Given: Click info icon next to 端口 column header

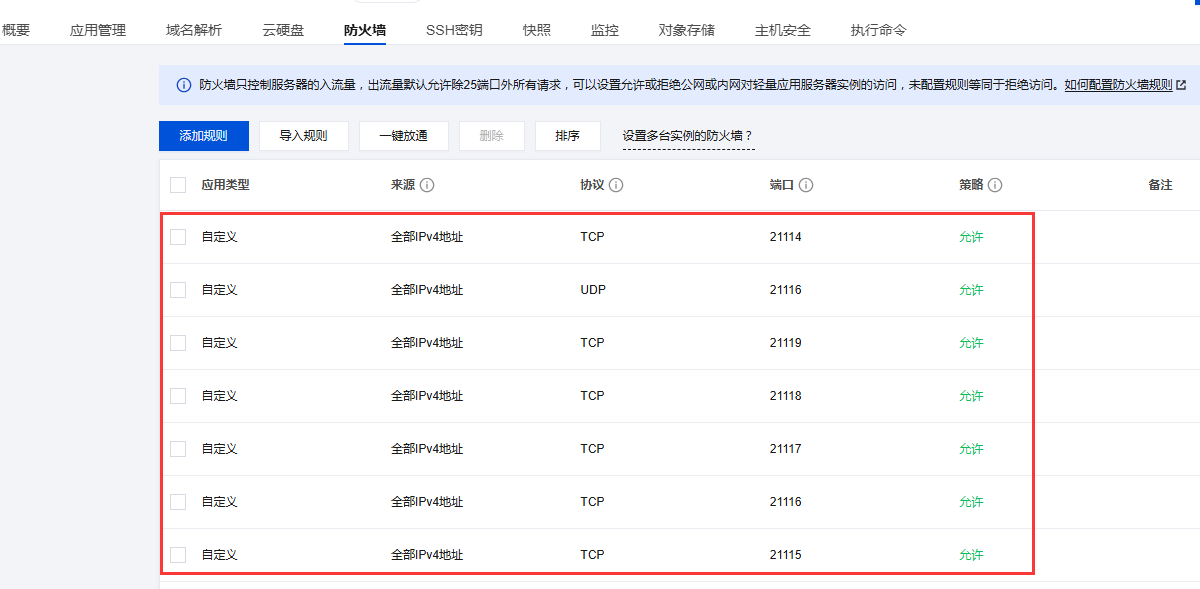Looking at the screenshot, I should tap(806, 185).
